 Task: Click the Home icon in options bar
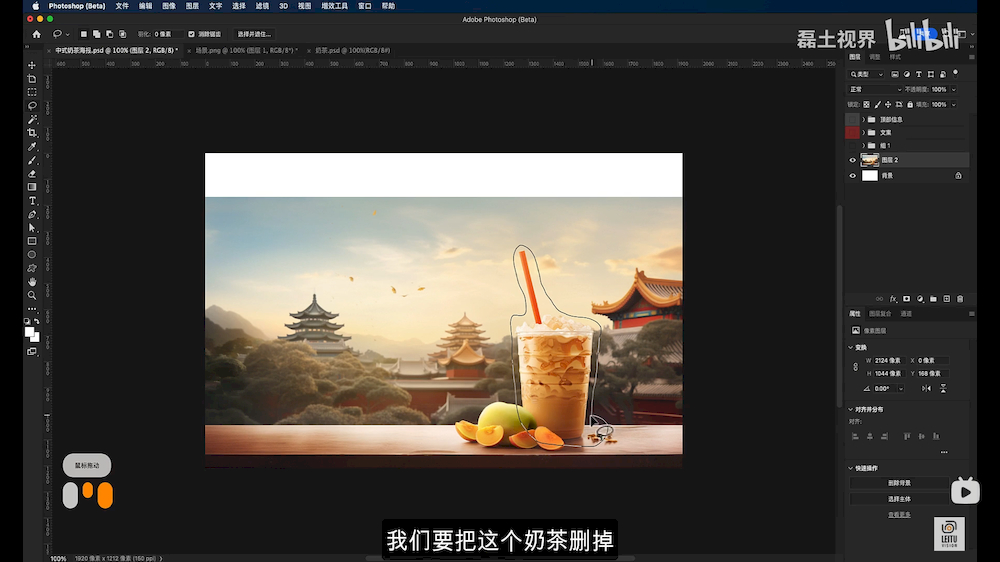[x=36, y=34]
